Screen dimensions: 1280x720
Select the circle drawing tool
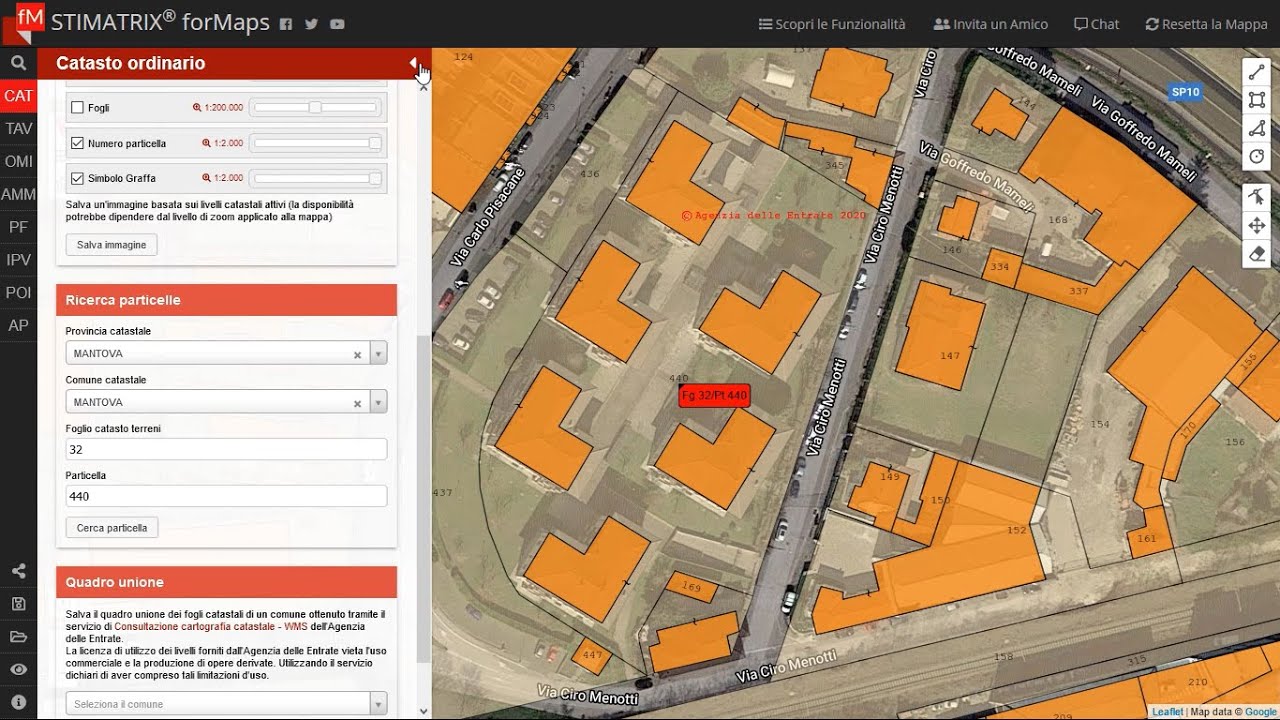click(1257, 156)
